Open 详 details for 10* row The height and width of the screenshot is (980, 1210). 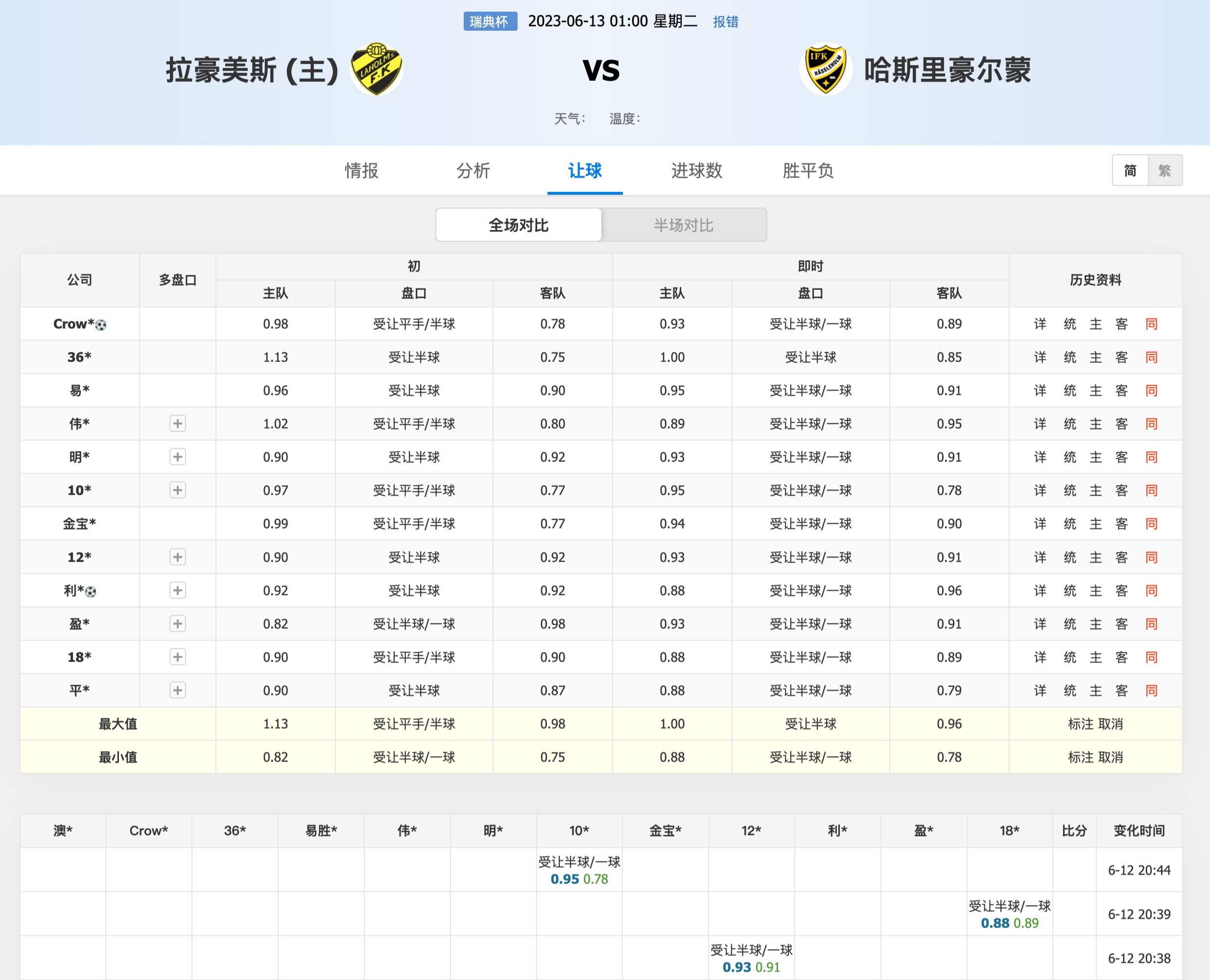pyautogui.click(x=1040, y=491)
